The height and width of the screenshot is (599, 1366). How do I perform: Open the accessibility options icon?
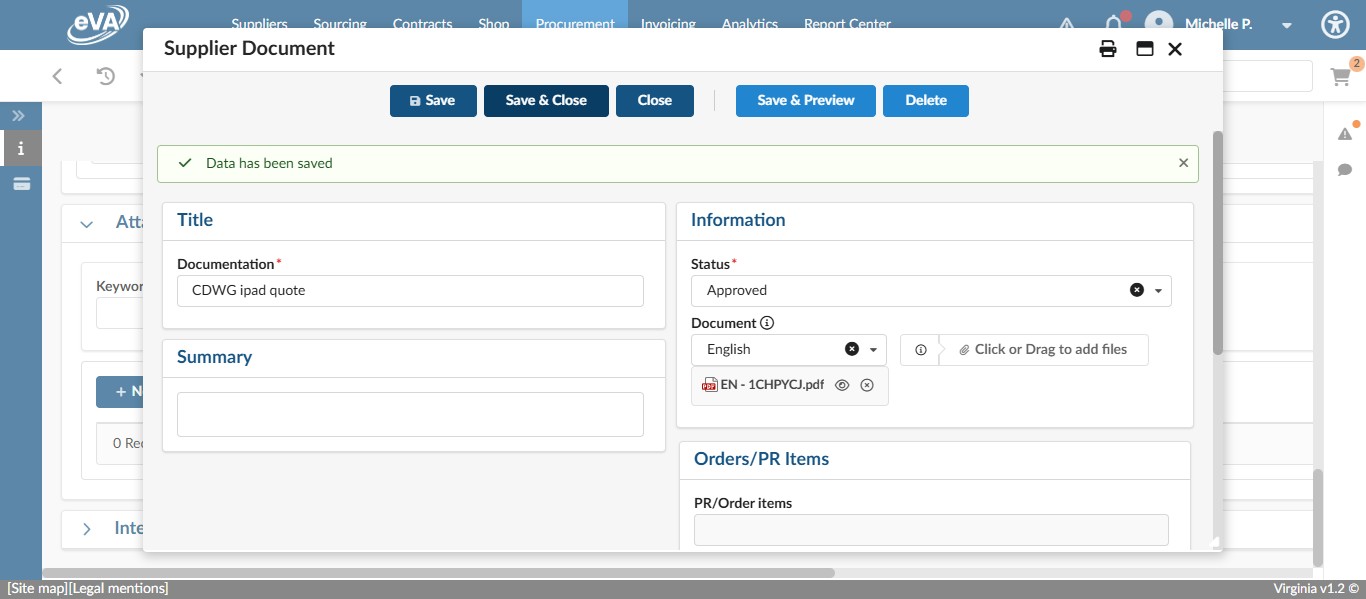[1335, 24]
